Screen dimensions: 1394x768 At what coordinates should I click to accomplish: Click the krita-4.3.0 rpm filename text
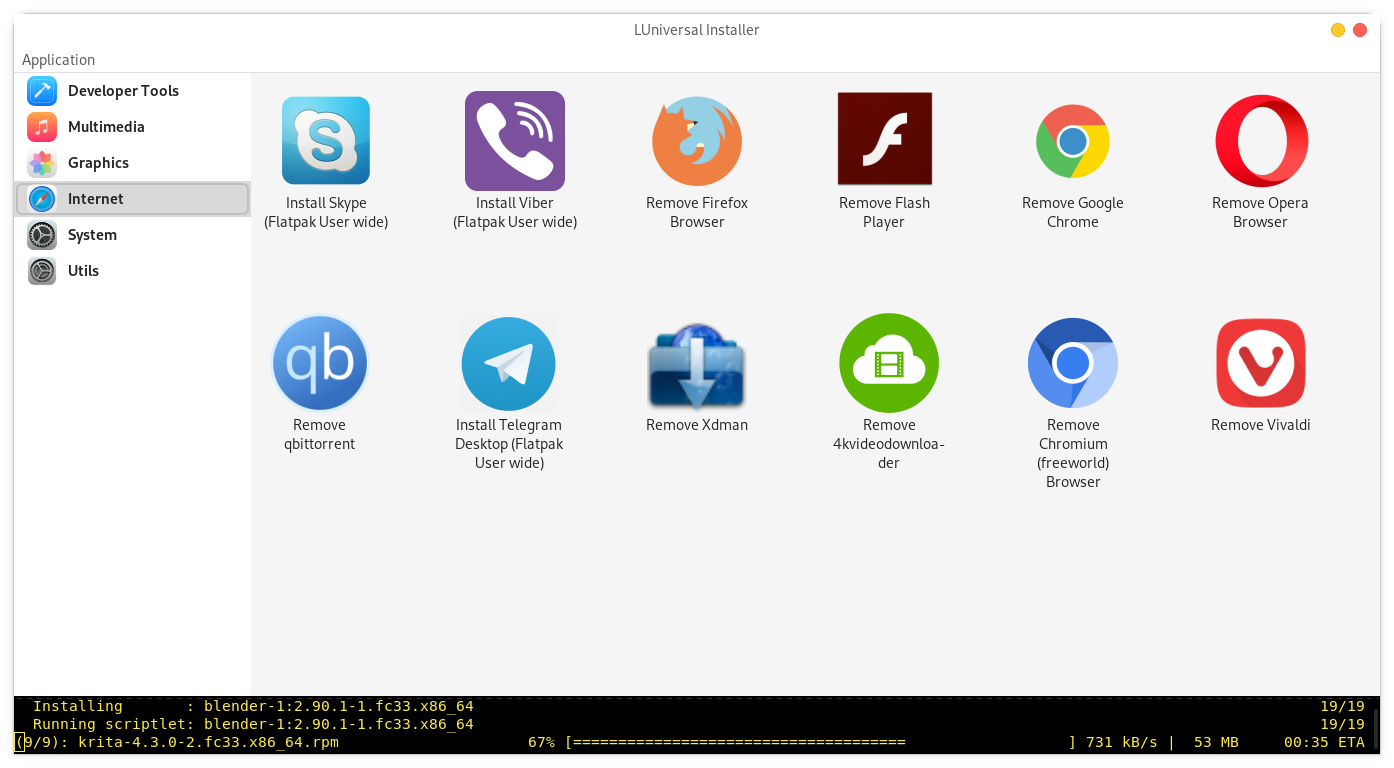click(208, 742)
